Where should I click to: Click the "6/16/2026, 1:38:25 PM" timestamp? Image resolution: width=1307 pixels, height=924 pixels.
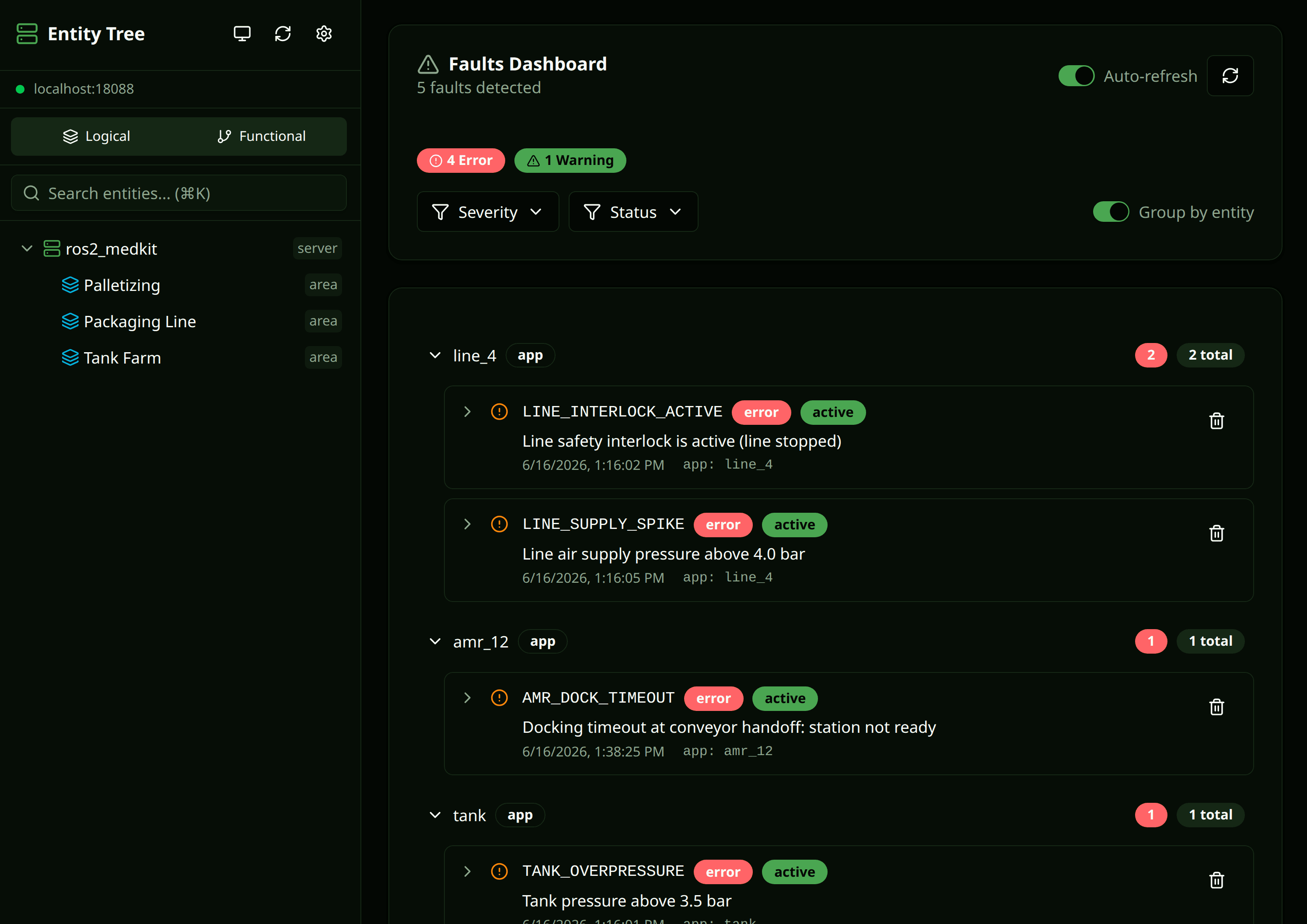593,752
